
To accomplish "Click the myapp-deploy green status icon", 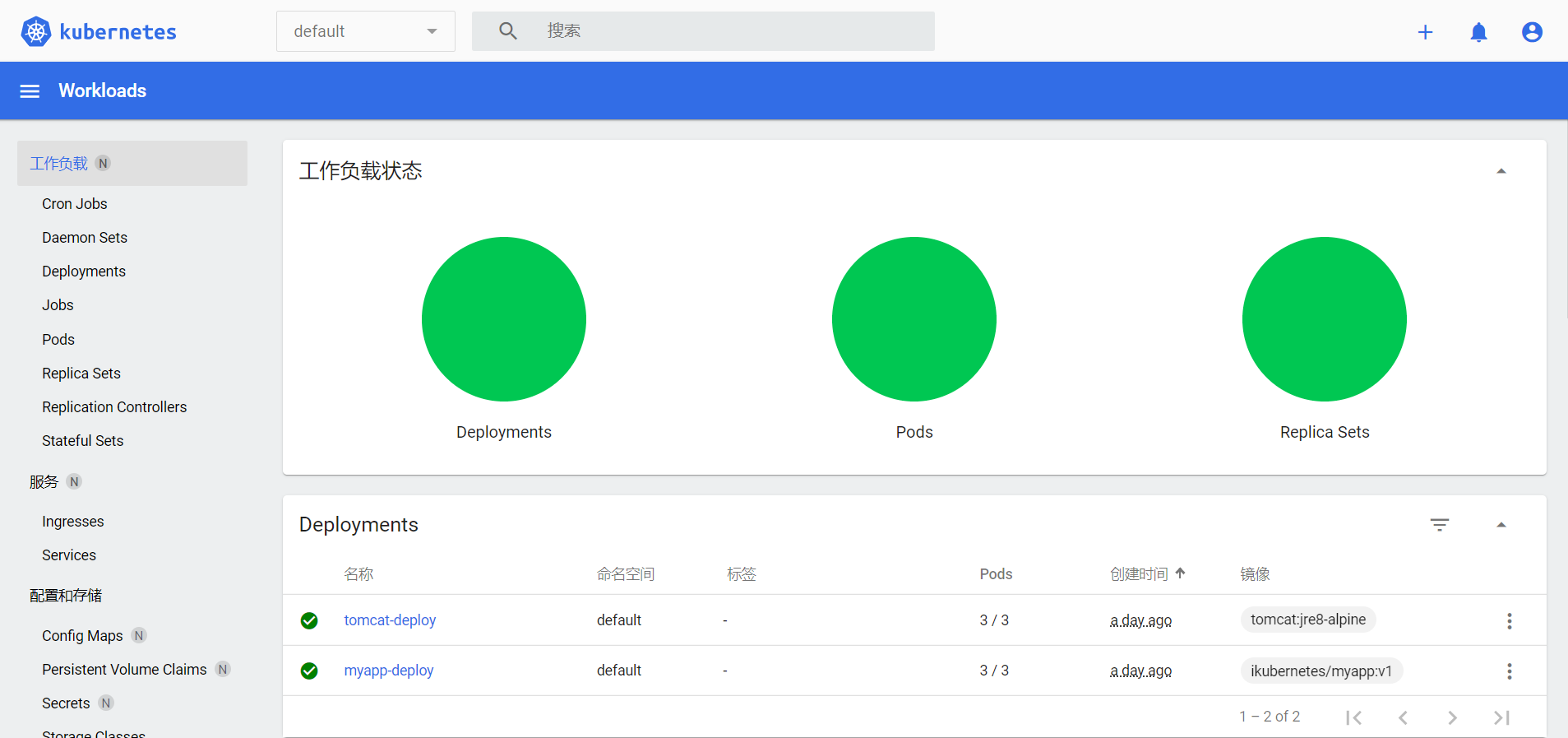I will (309, 671).
